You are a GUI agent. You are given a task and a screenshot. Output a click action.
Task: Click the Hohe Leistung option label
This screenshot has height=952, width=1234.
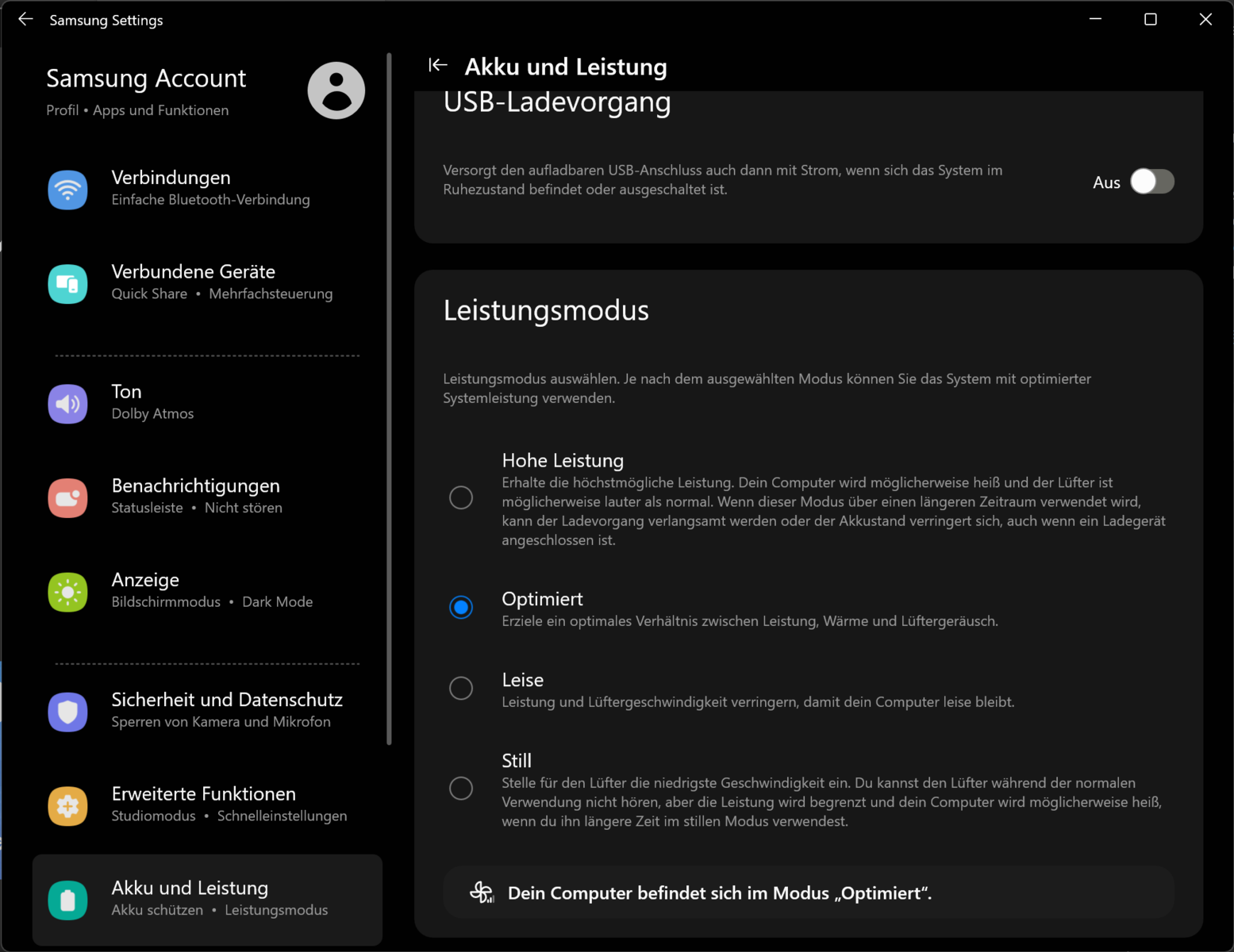pyautogui.click(x=563, y=460)
